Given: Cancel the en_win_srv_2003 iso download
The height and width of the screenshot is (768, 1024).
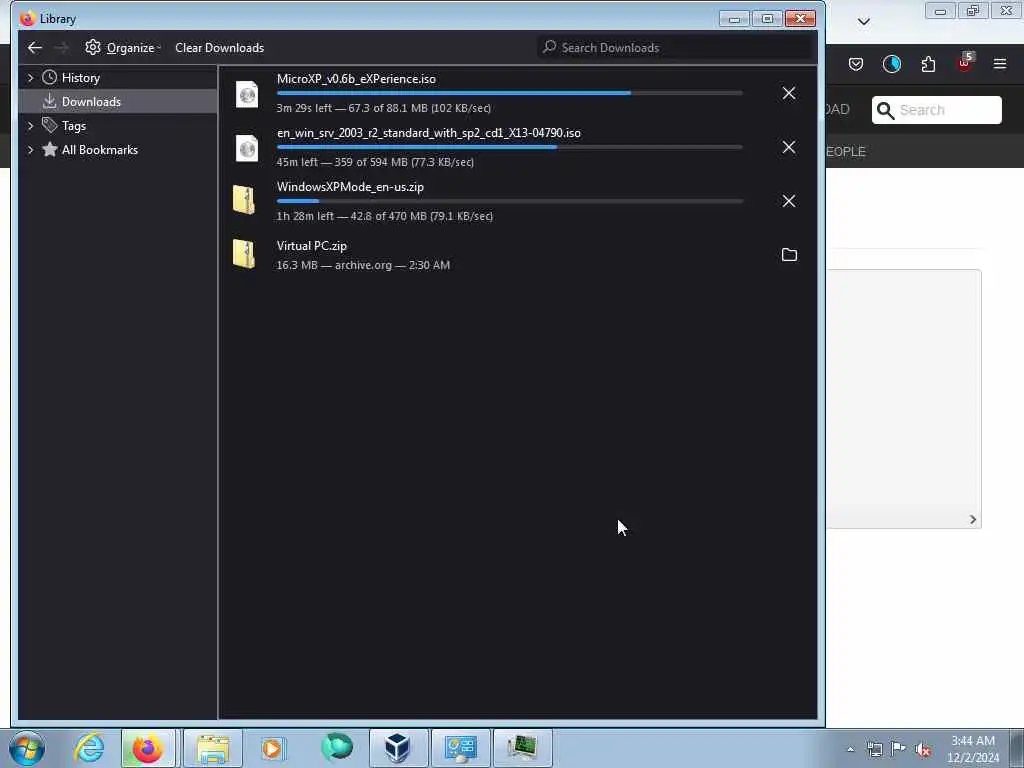Looking at the screenshot, I should (x=789, y=148).
